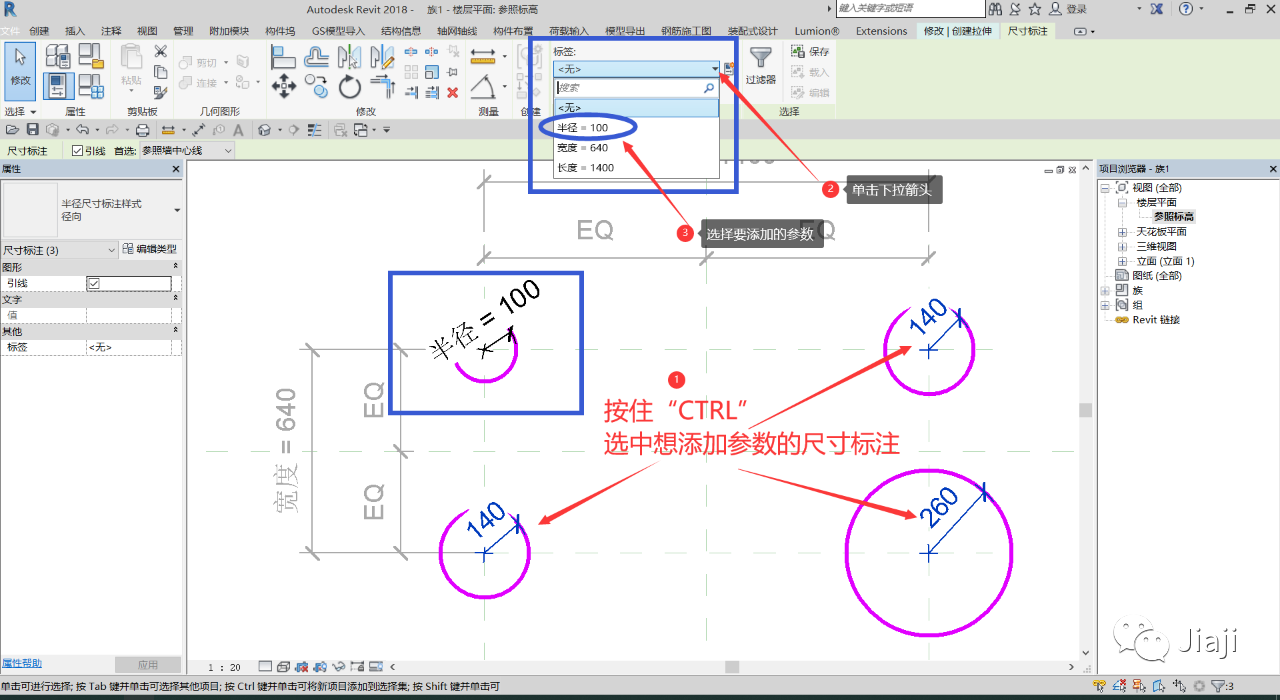This screenshot has height=700, width=1280.
Task: Click the Copy tool icon in 修改 panel
Action: (317, 87)
